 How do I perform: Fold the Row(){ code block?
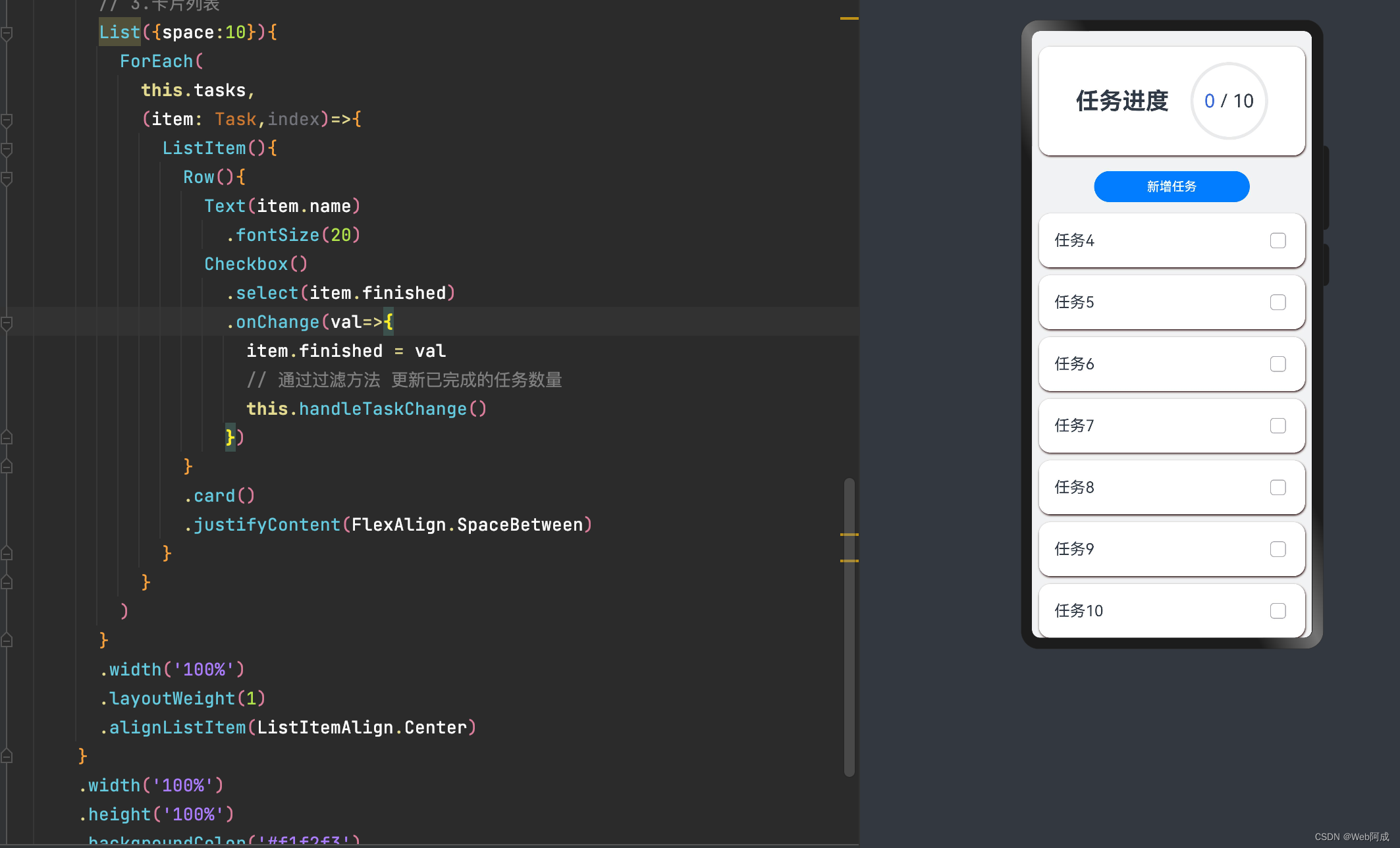pos(7,178)
